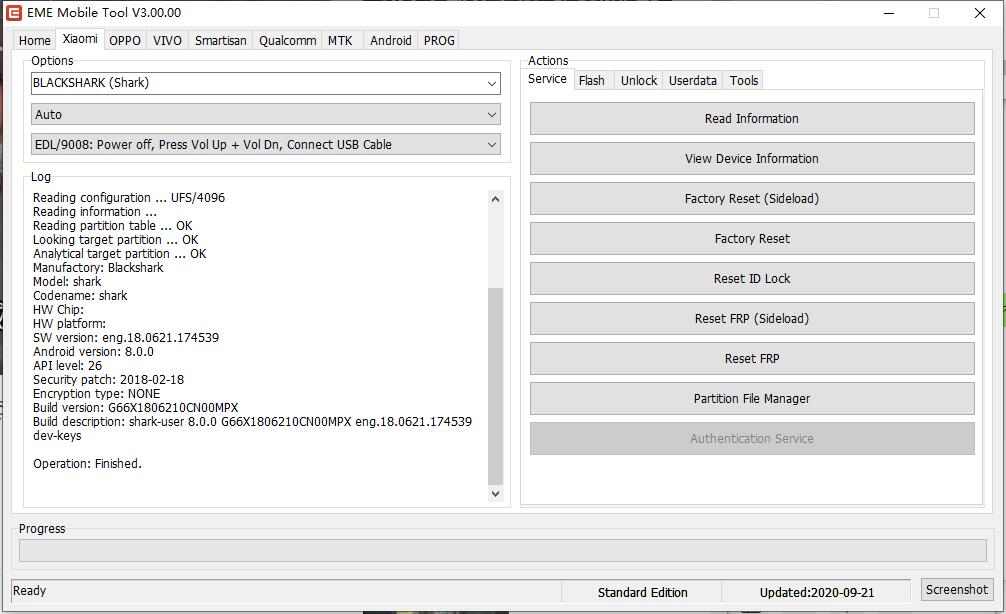Viewport: 1006px width, 614px height.
Task: Click the 'Operation: Finished.' log line
Action: tap(87, 464)
